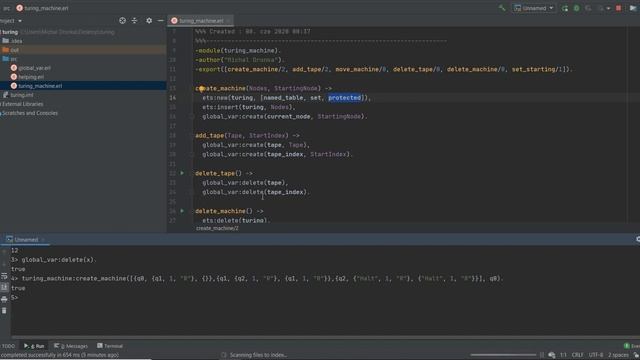
Task: Click the Event Log button at bottom right
Action: click(632, 346)
